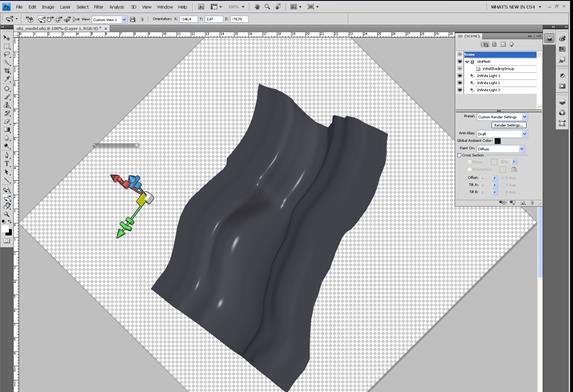This screenshot has width=573, height=392.
Task: Select the Clone Stamp tool
Action: tap(7, 105)
